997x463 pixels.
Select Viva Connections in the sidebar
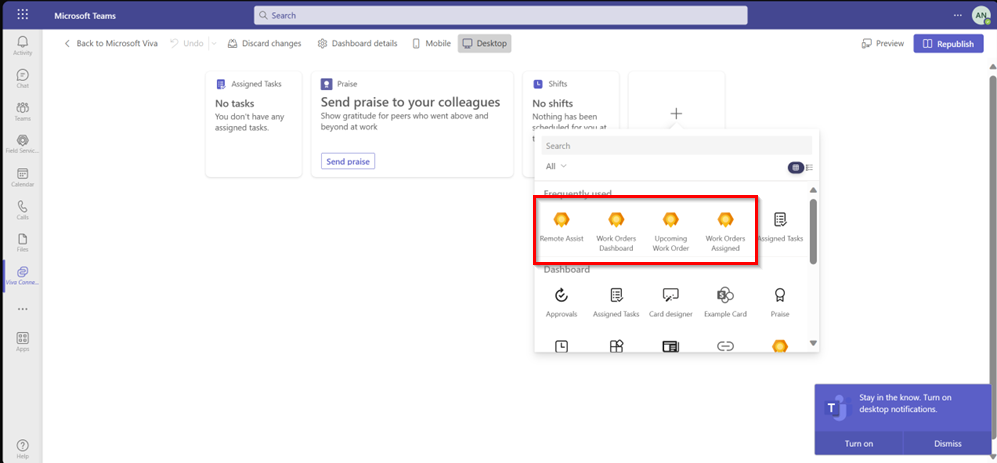22,276
